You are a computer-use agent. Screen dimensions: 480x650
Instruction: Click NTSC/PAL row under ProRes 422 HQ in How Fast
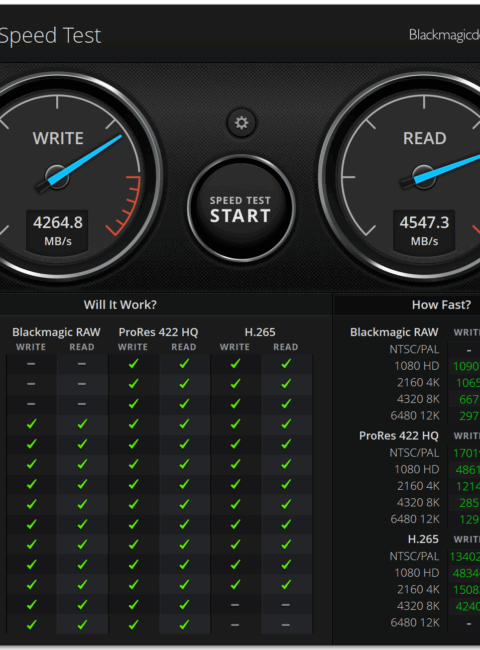(414, 453)
